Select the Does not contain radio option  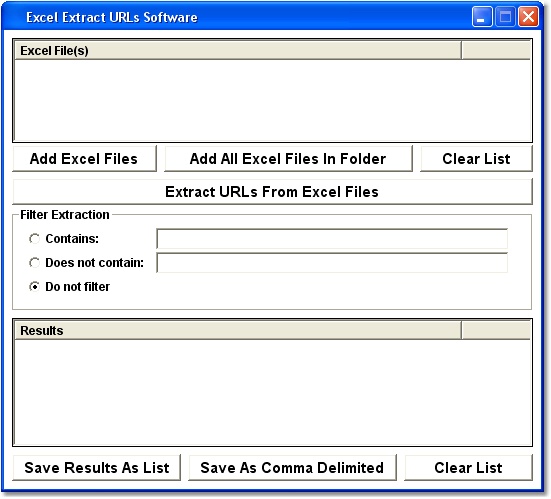pyautogui.click(x=34, y=263)
